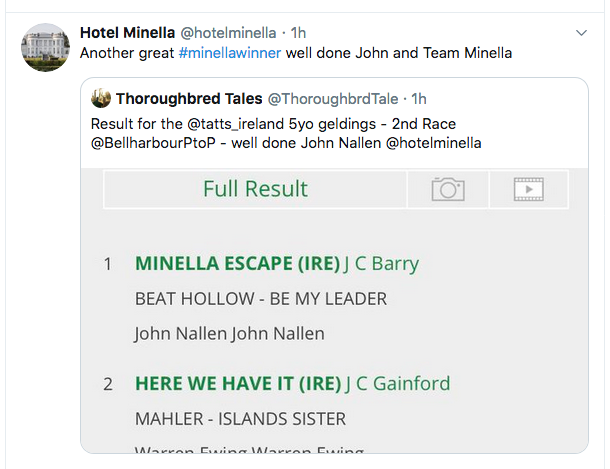Click the 1h timestamp of Hotel Minella tweet
610x469 pixels.
click(298, 33)
